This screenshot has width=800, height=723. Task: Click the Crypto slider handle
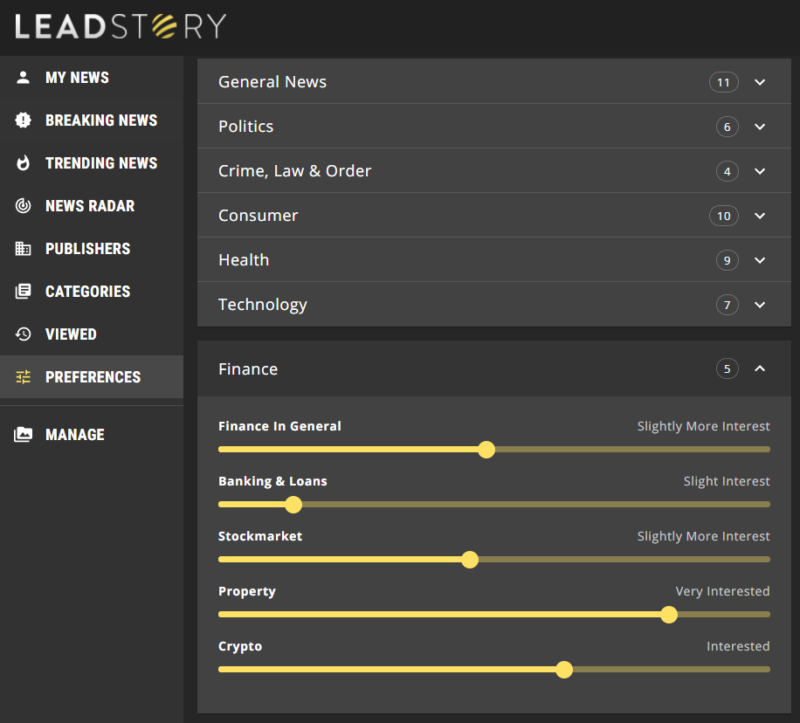pyautogui.click(x=564, y=669)
